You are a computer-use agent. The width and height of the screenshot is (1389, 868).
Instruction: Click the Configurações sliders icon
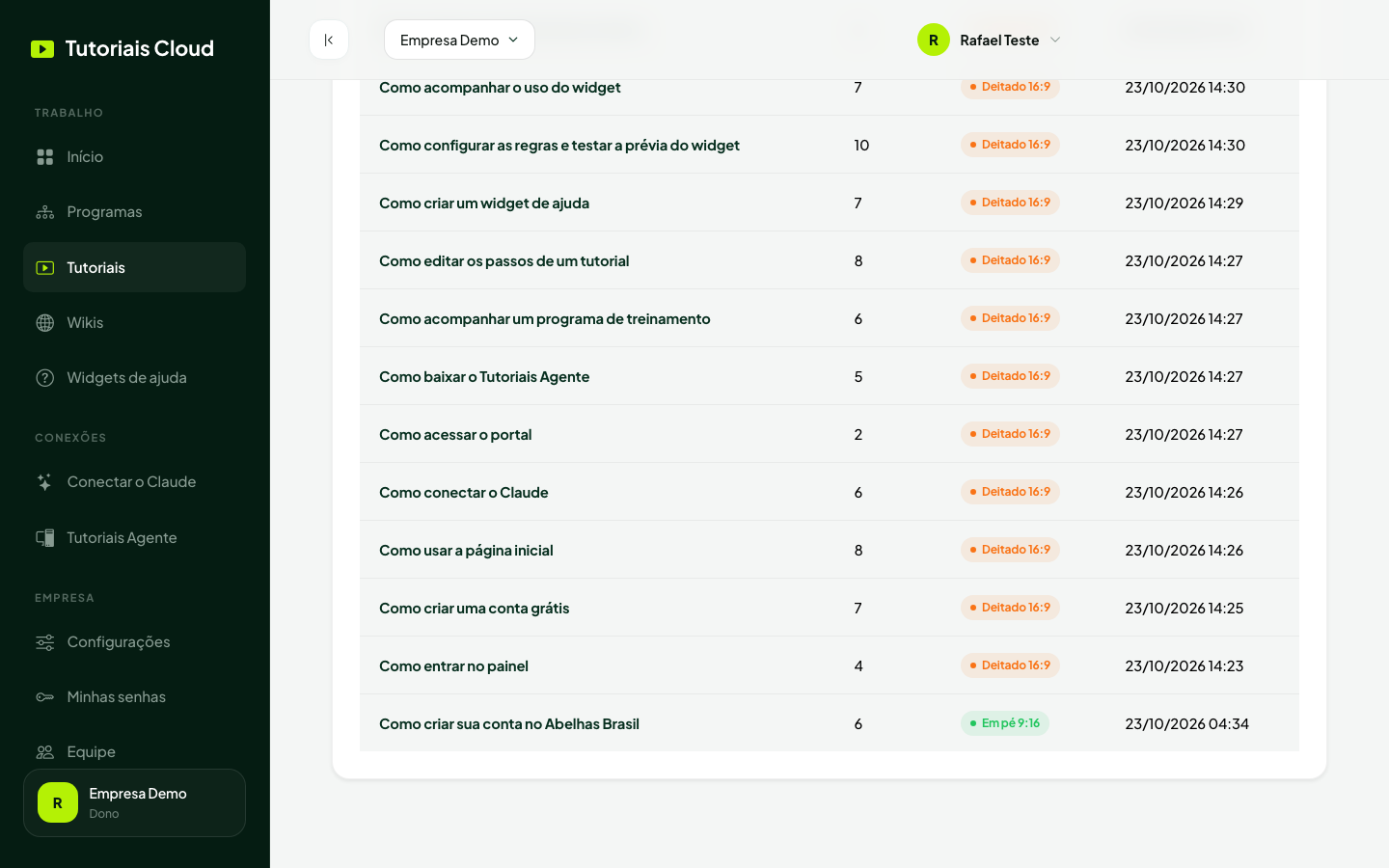pos(45,642)
